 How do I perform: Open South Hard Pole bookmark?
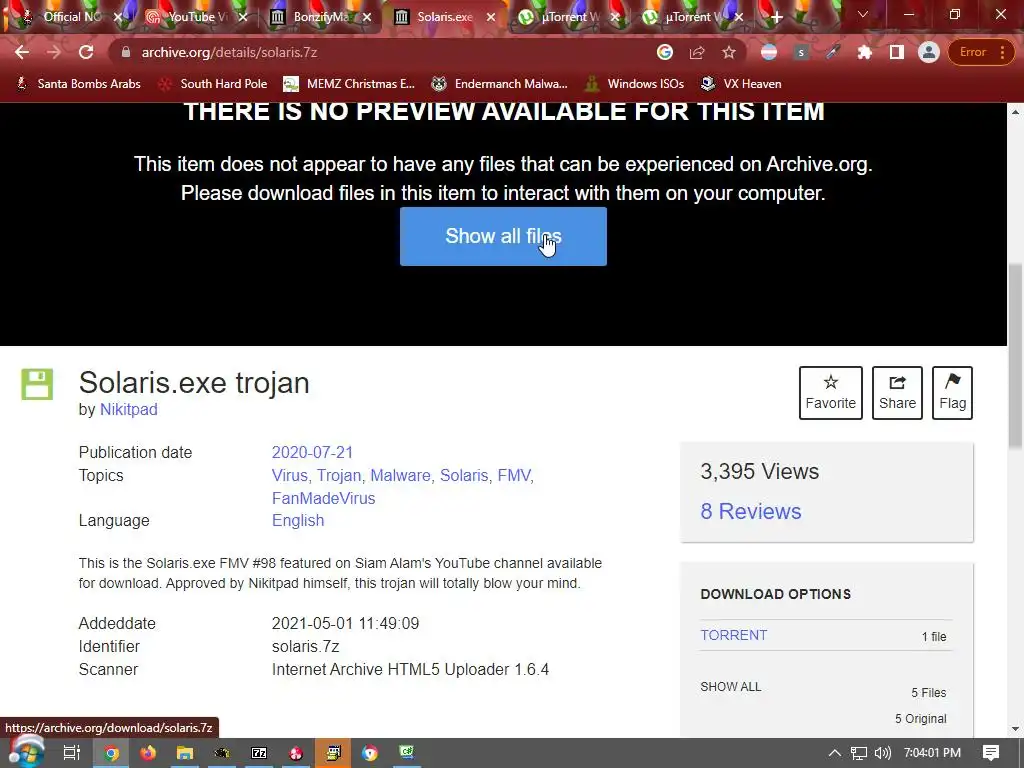click(214, 84)
